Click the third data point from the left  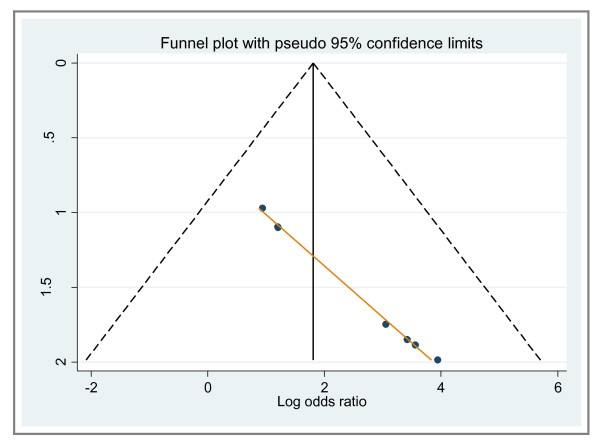pyautogui.click(x=385, y=324)
